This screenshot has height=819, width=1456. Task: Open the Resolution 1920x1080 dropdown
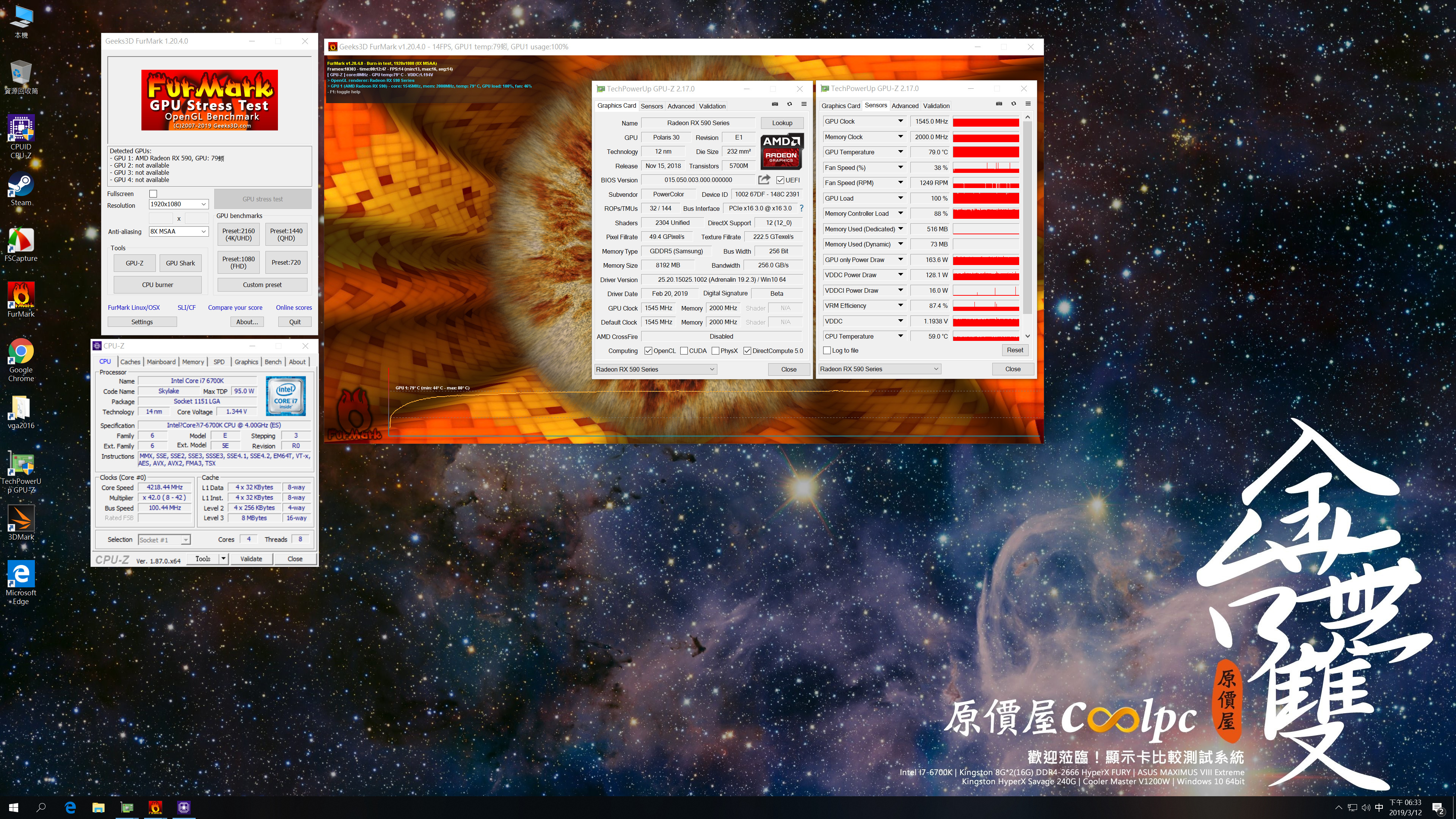click(x=179, y=204)
